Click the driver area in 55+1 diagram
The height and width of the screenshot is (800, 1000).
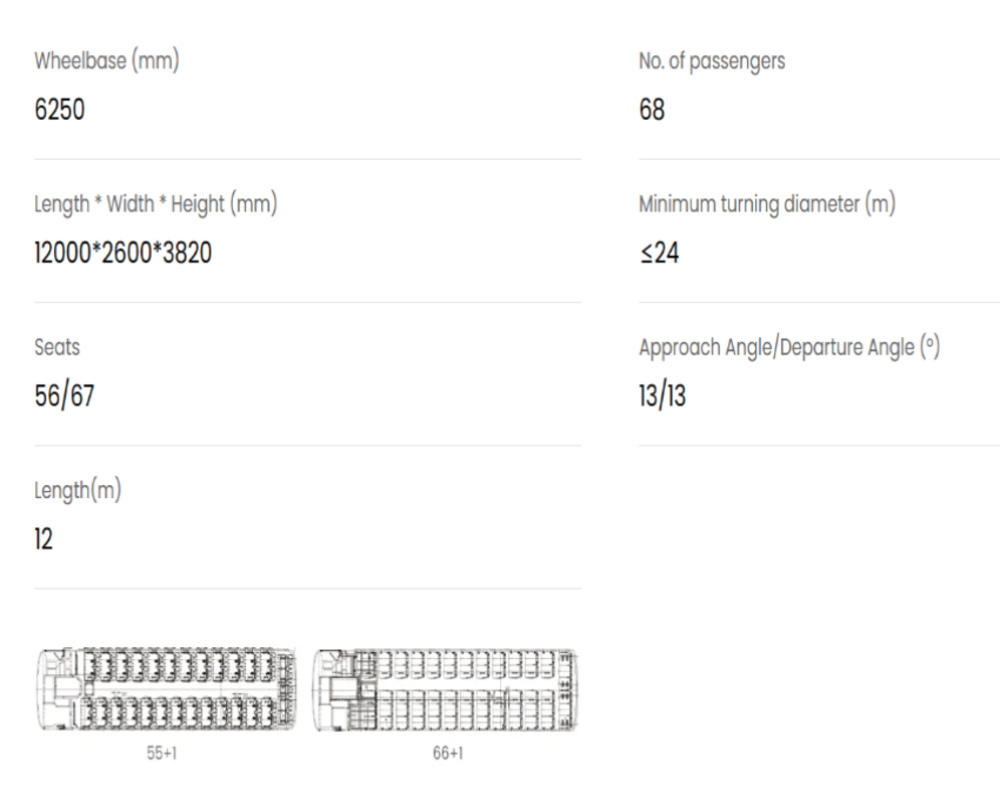coord(59,690)
